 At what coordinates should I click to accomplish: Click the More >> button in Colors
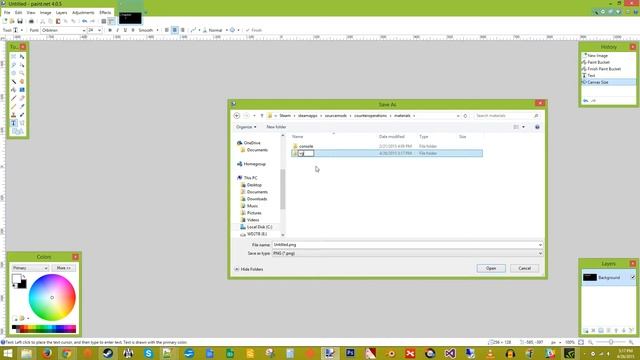[x=64, y=268]
